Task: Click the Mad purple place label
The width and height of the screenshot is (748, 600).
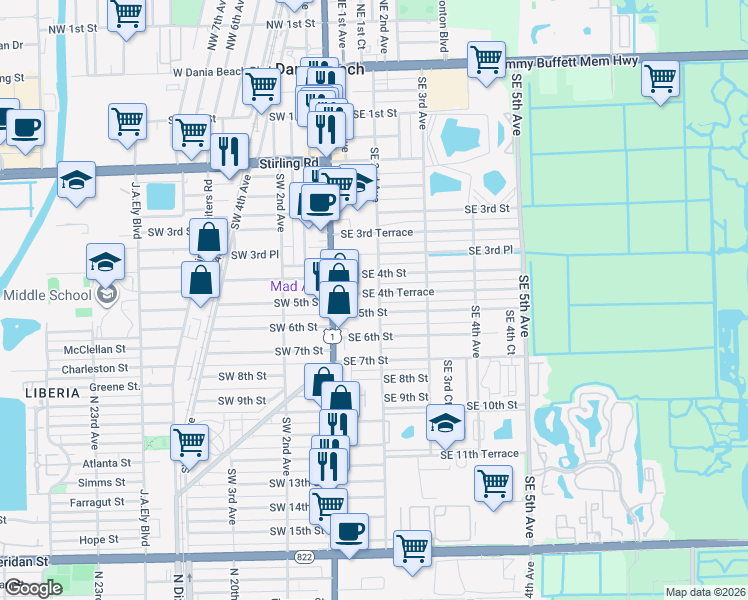Action: (284, 286)
